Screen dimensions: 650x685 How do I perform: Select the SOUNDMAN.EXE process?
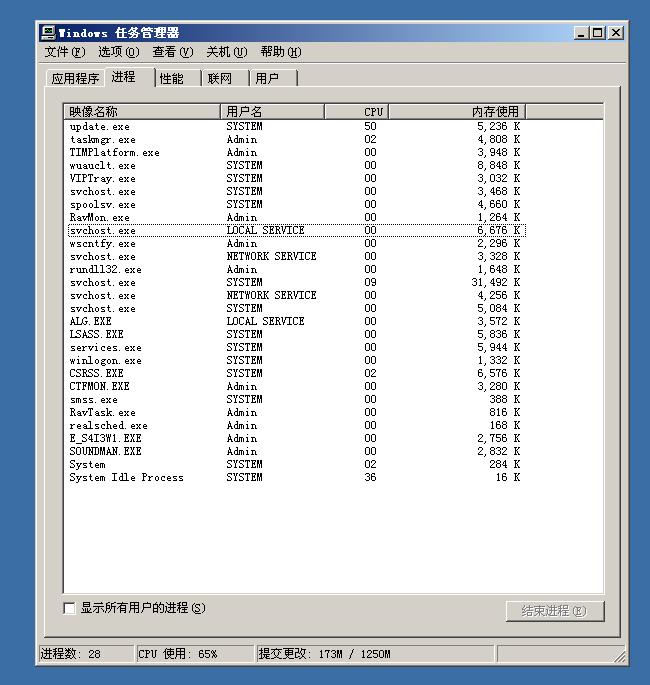(297, 451)
